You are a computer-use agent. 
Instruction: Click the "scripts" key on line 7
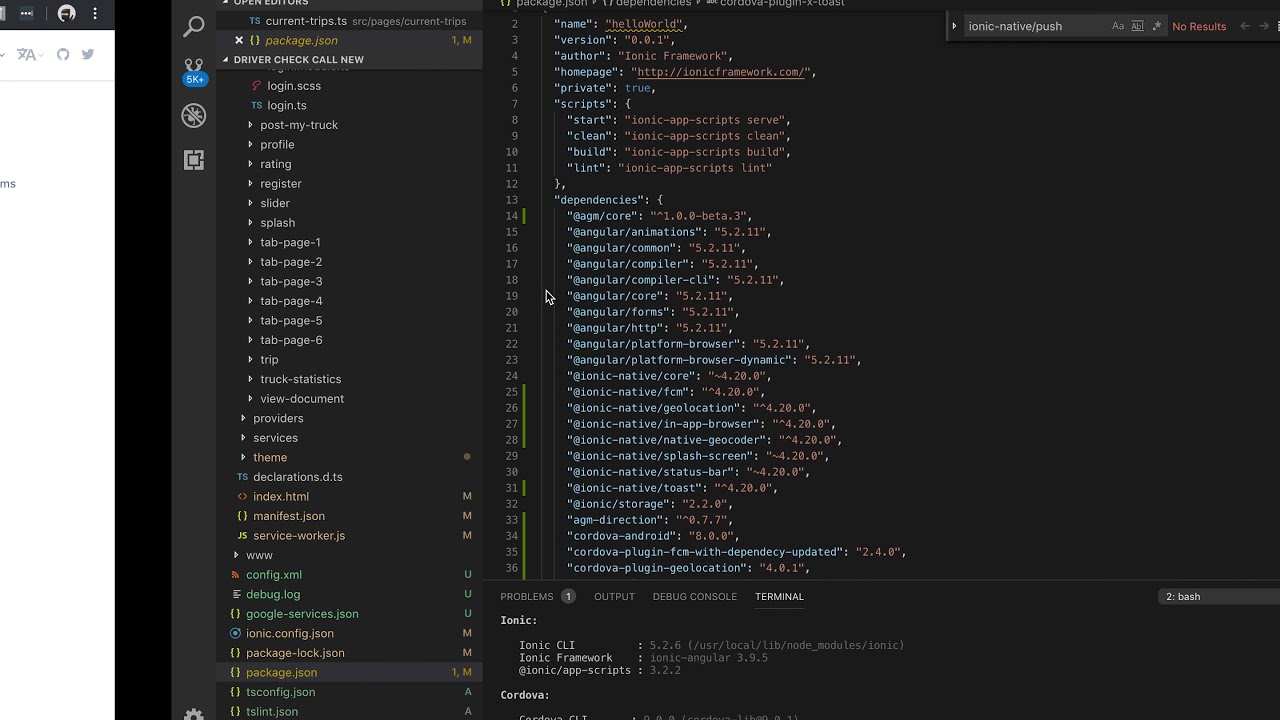point(583,104)
